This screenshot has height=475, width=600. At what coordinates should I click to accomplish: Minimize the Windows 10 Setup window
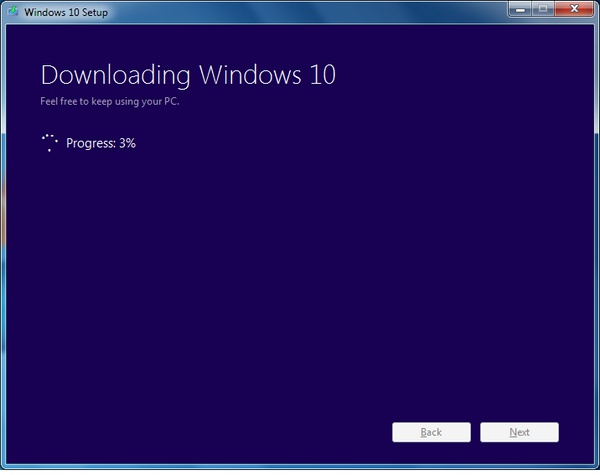point(520,9)
